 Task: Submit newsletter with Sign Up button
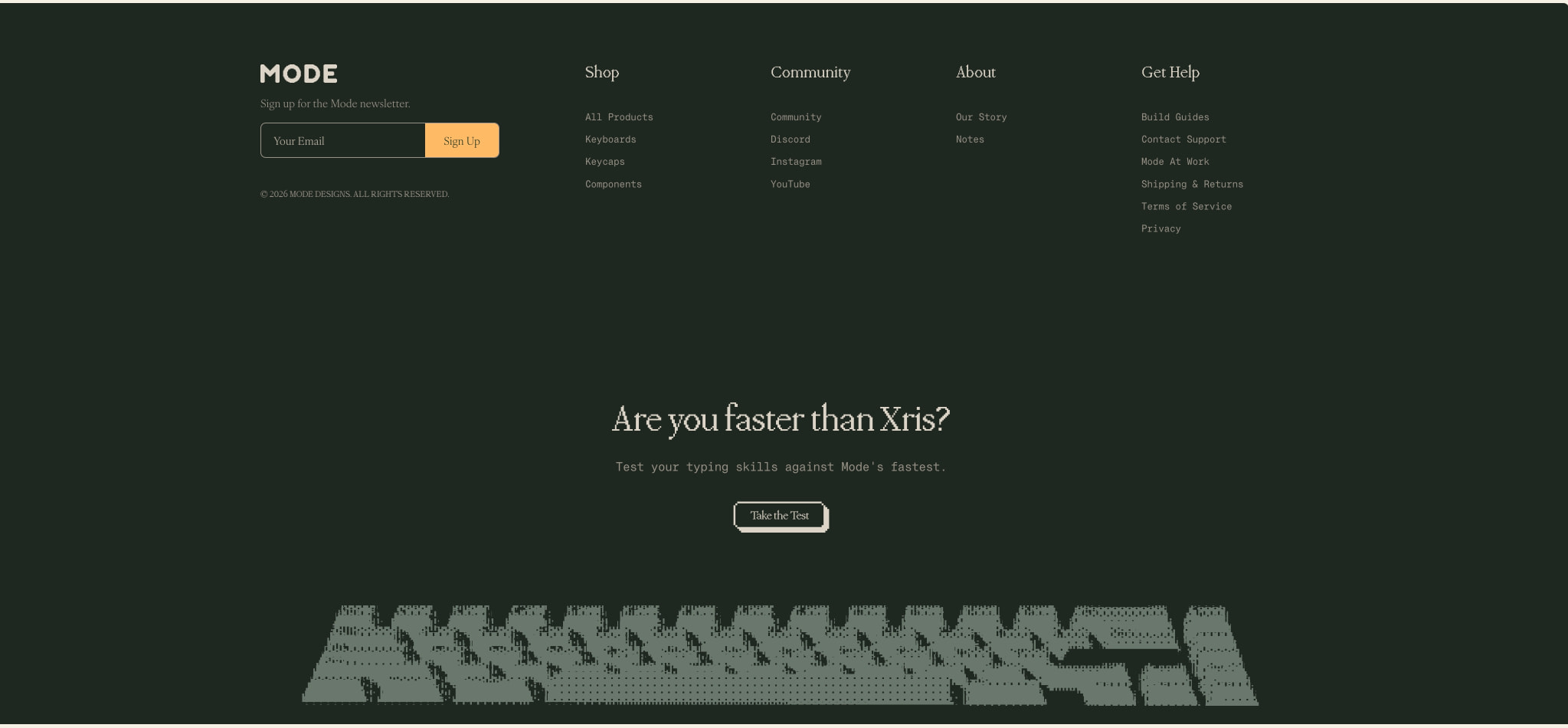coord(462,140)
